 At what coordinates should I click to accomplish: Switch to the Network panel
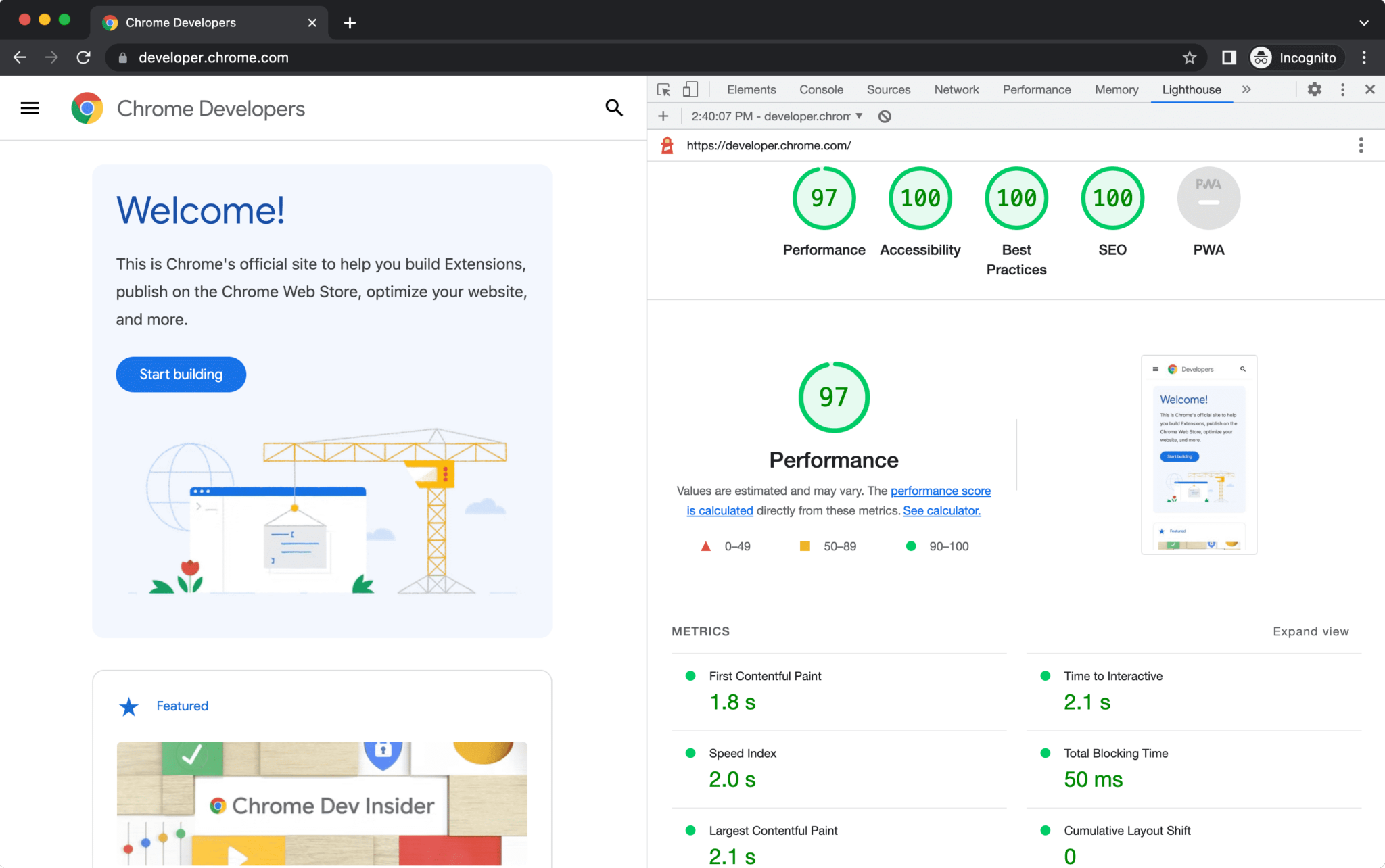click(x=956, y=89)
